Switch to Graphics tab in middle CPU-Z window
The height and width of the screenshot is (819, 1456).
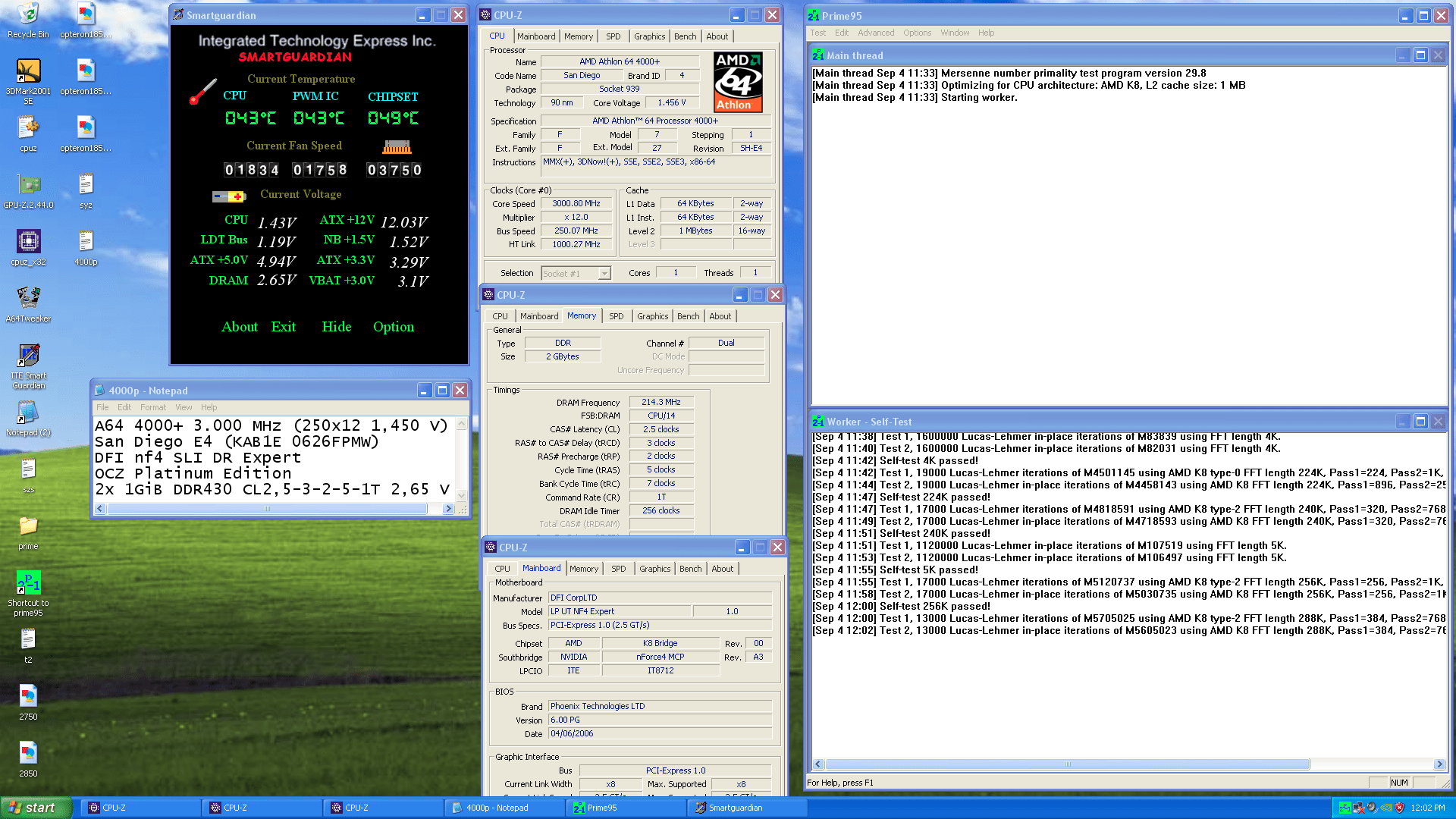(x=652, y=316)
